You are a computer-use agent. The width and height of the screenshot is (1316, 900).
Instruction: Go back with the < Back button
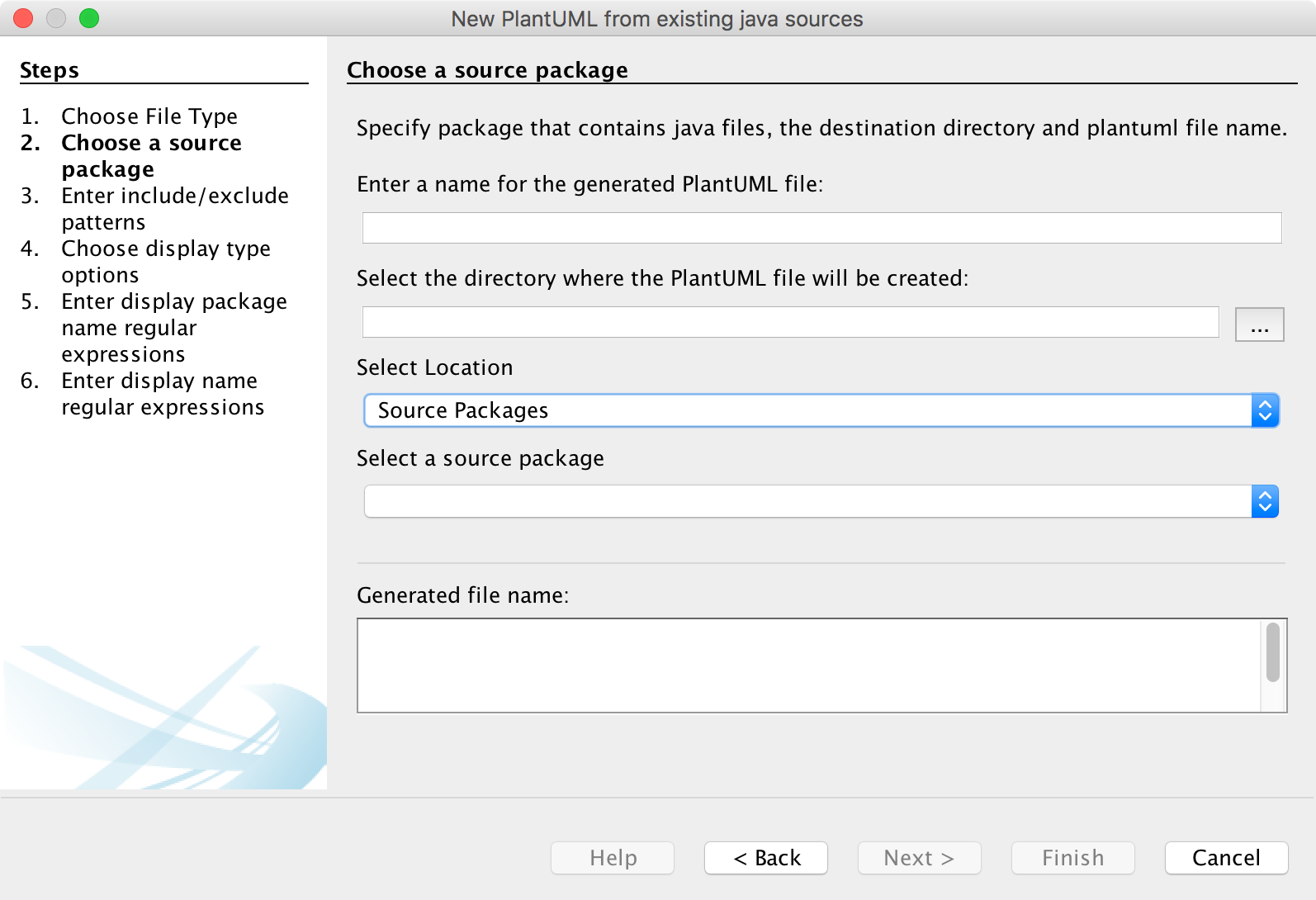click(766, 858)
